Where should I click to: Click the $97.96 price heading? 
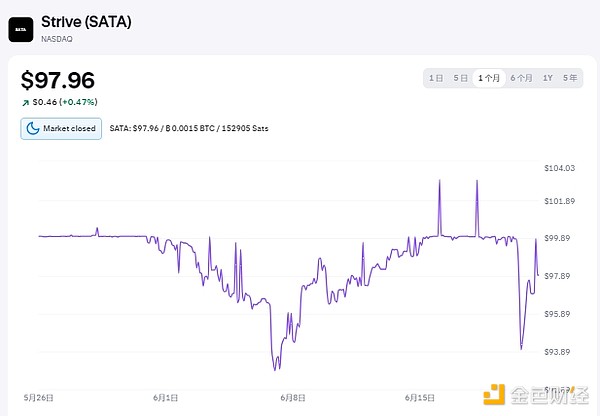(58, 80)
